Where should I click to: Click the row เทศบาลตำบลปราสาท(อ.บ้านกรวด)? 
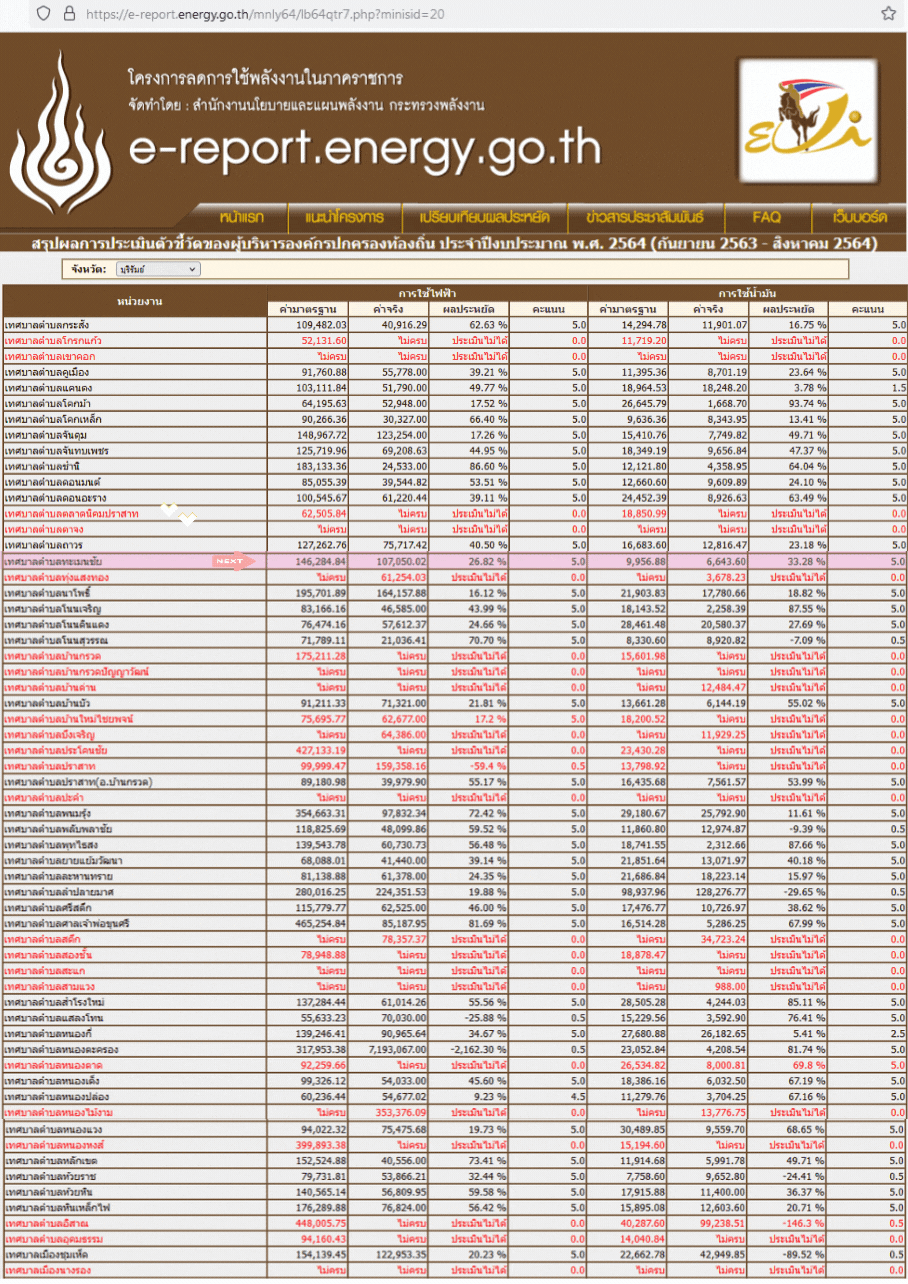454,782
